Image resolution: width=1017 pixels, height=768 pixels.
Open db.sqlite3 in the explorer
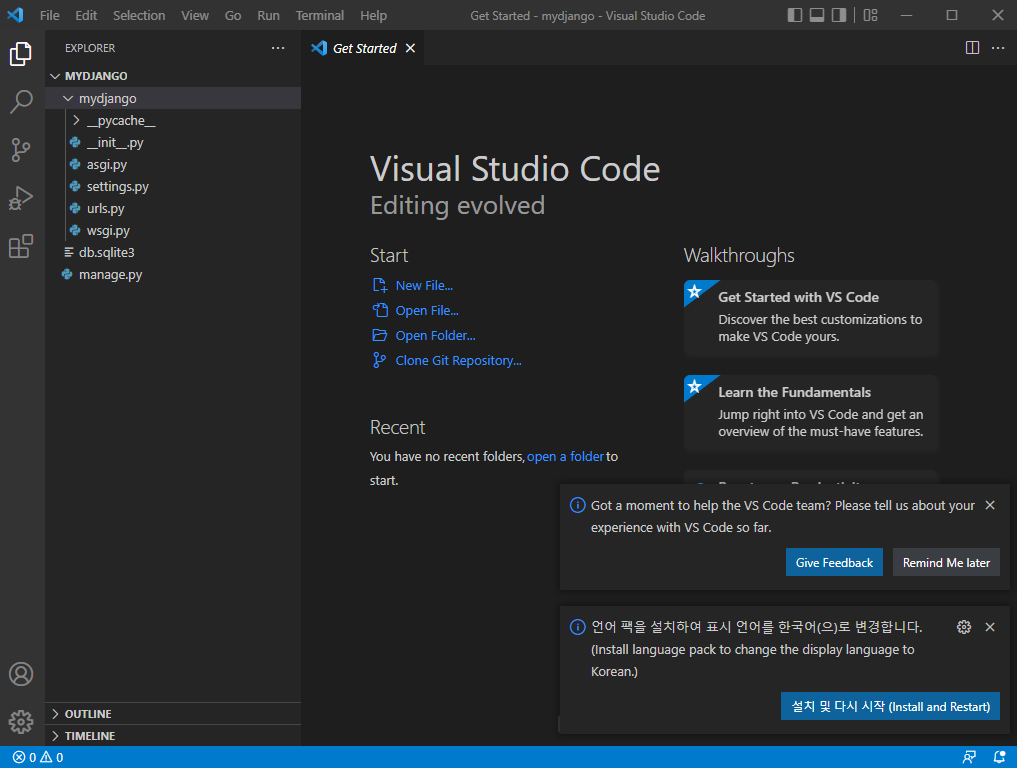coord(173,252)
